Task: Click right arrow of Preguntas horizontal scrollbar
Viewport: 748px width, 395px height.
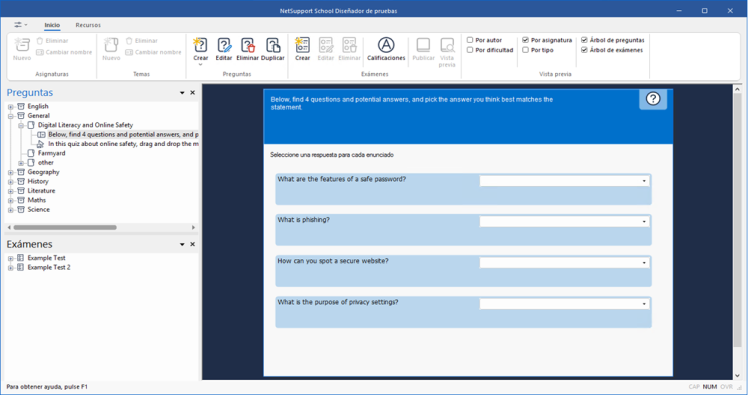Action: 193,228
